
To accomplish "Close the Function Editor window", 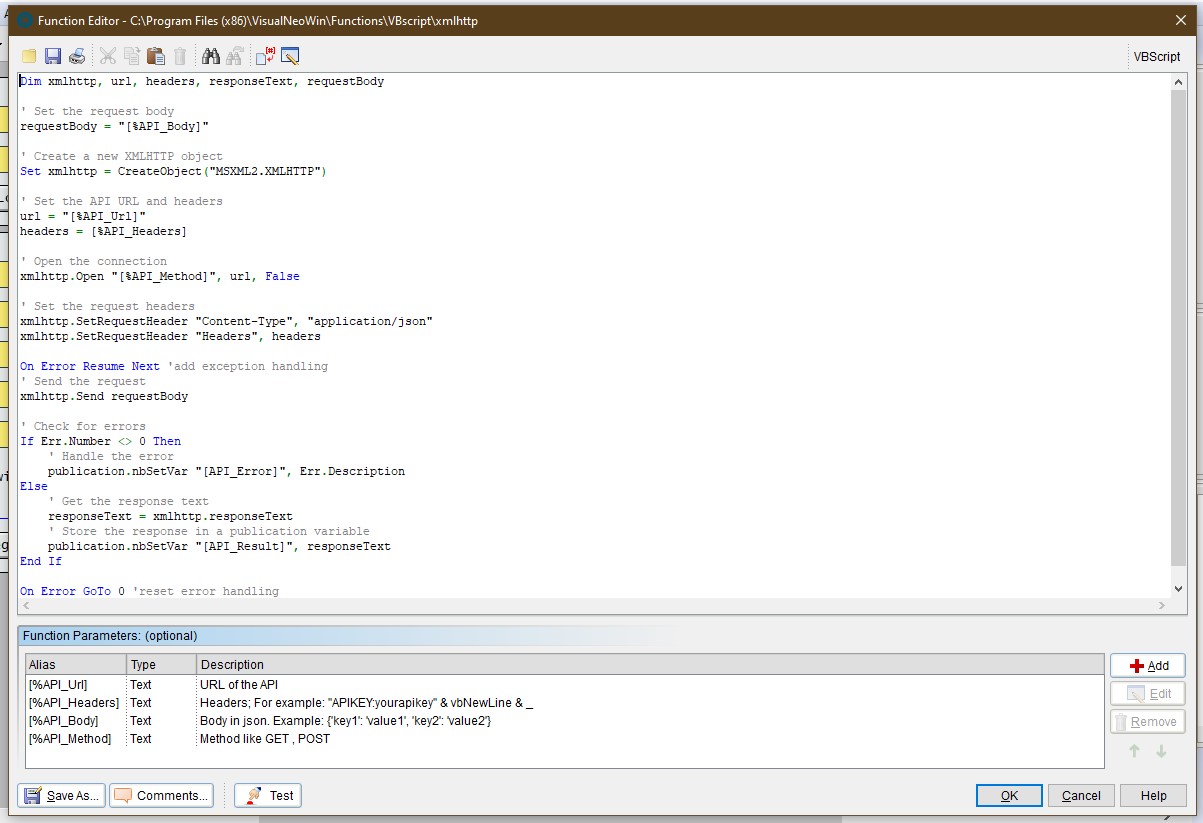I will pos(1180,19).
